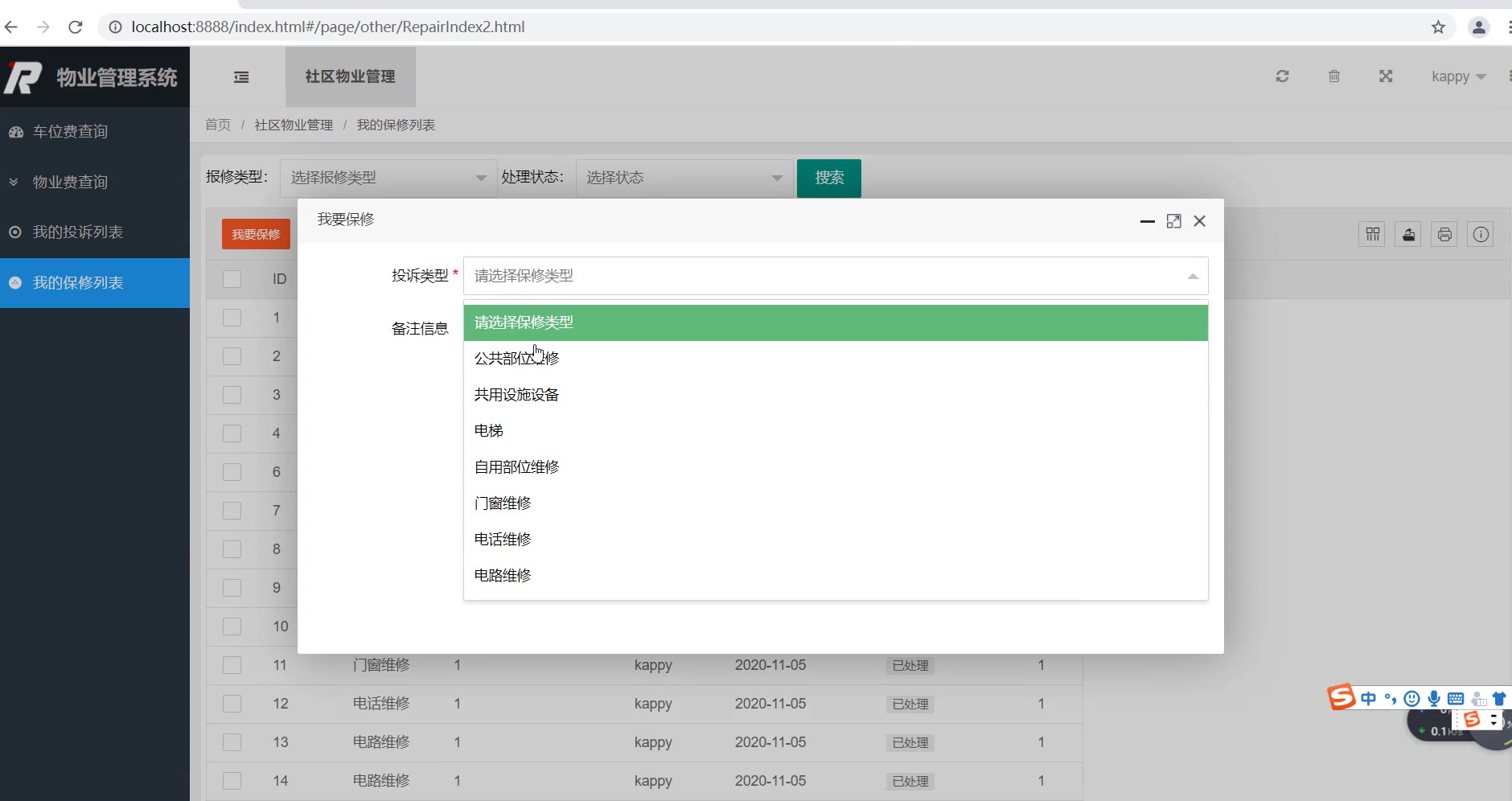
Task: Tick the checkbox for row 14
Action: pos(232,781)
